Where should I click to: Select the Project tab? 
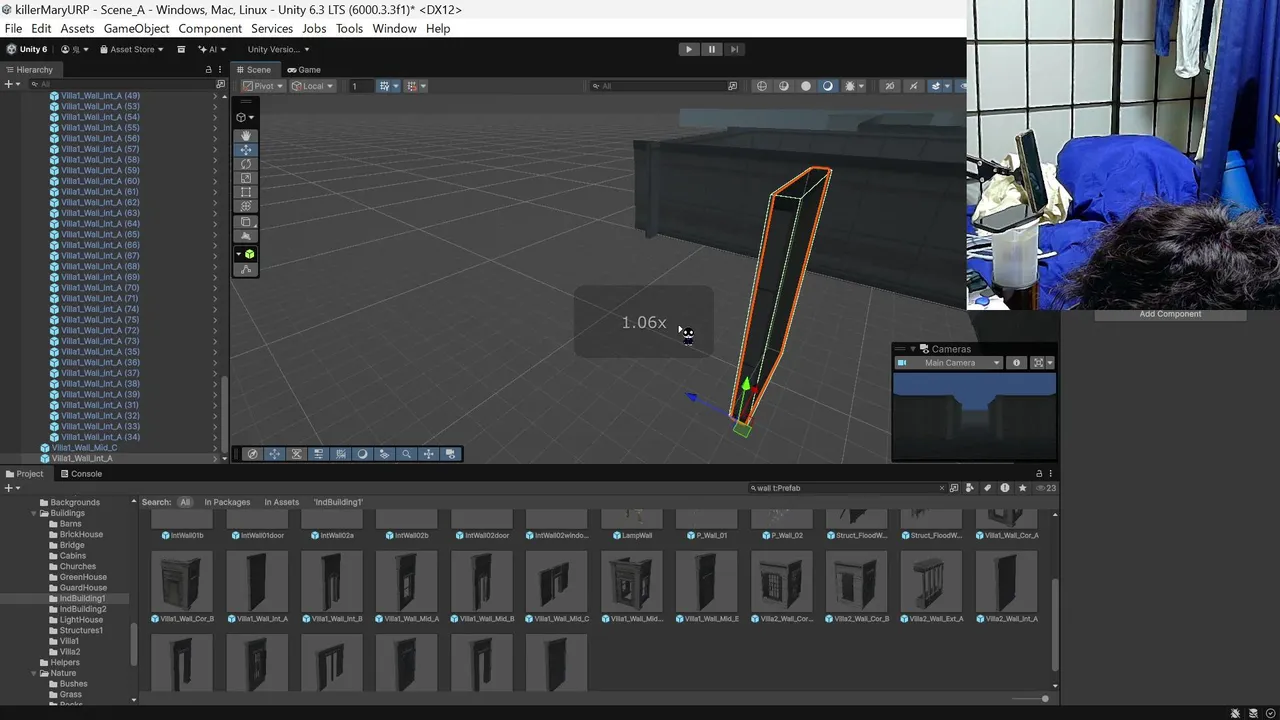tap(24, 474)
